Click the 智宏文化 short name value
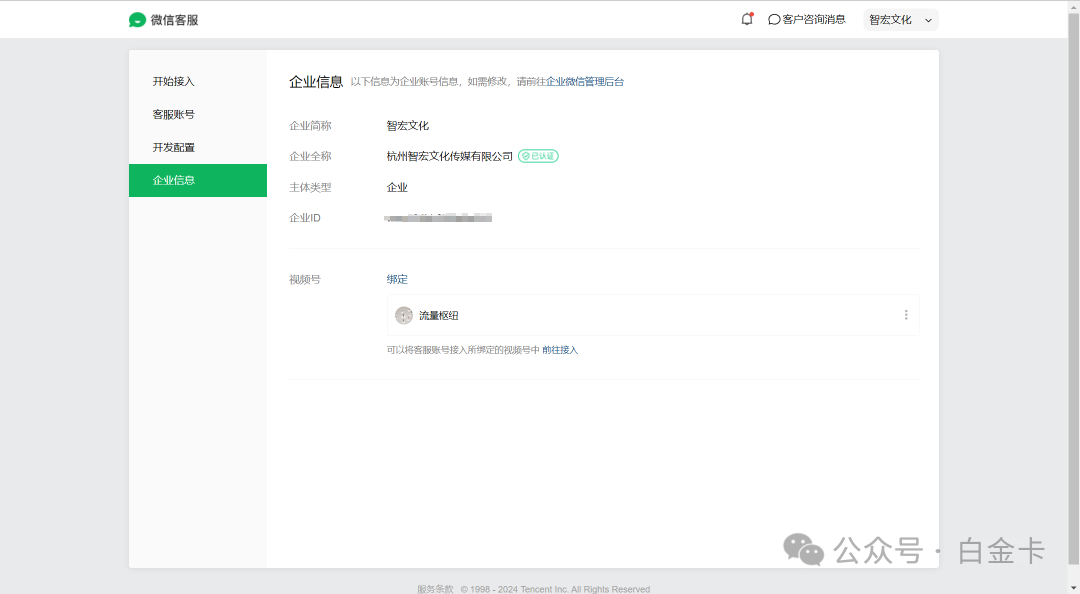 click(408, 125)
